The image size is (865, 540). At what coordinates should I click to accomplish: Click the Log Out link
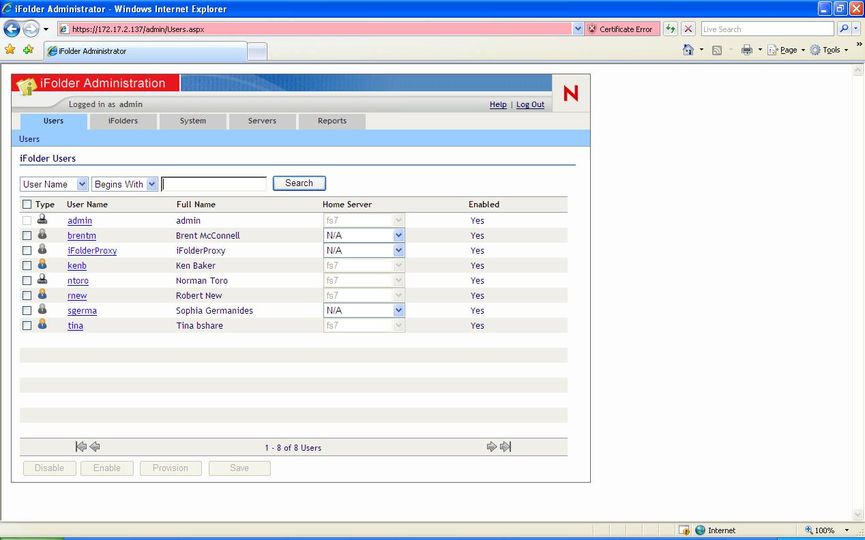tap(530, 104)
